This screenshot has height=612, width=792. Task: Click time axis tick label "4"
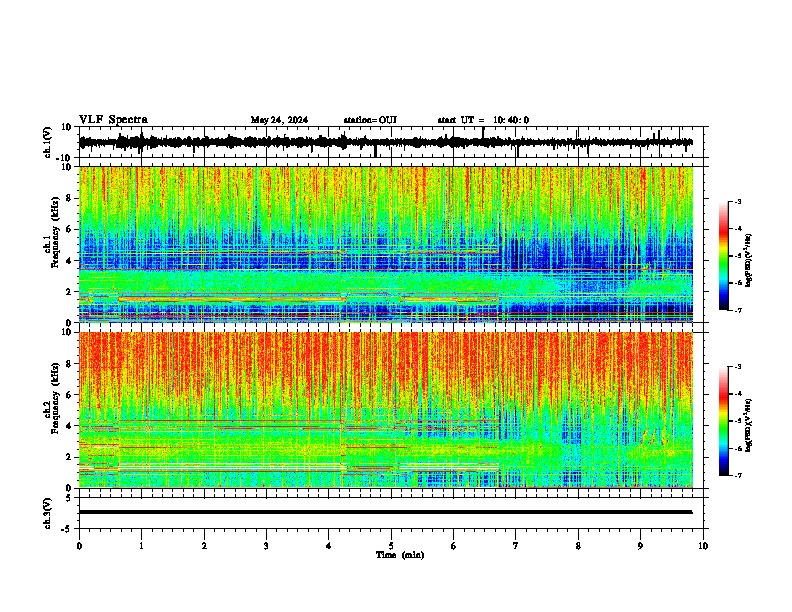coord(329,546)
